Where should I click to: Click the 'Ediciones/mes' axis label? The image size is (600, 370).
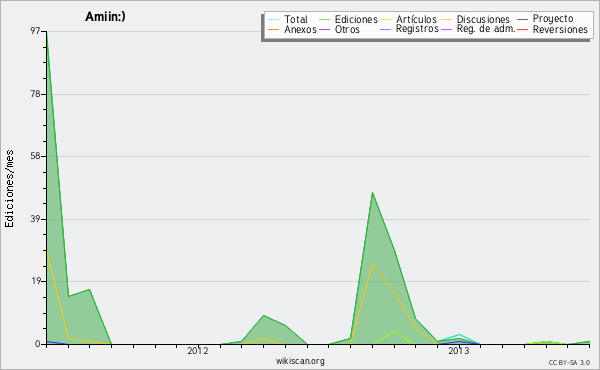(x=9, y=189)
